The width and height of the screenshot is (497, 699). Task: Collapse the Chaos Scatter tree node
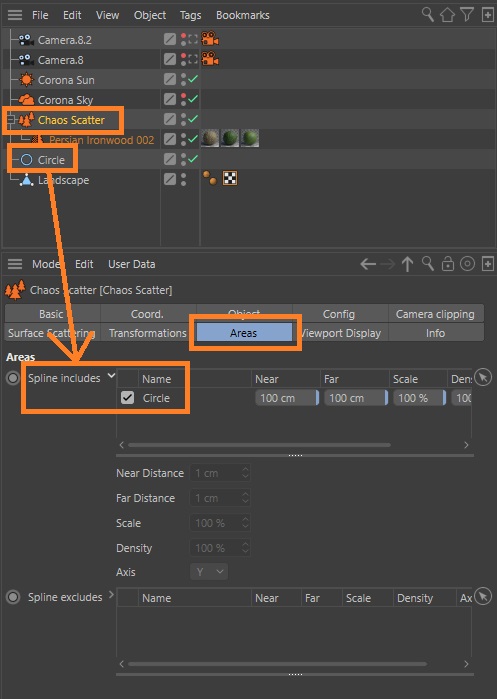pyautogui.click(x=10, y=119)
